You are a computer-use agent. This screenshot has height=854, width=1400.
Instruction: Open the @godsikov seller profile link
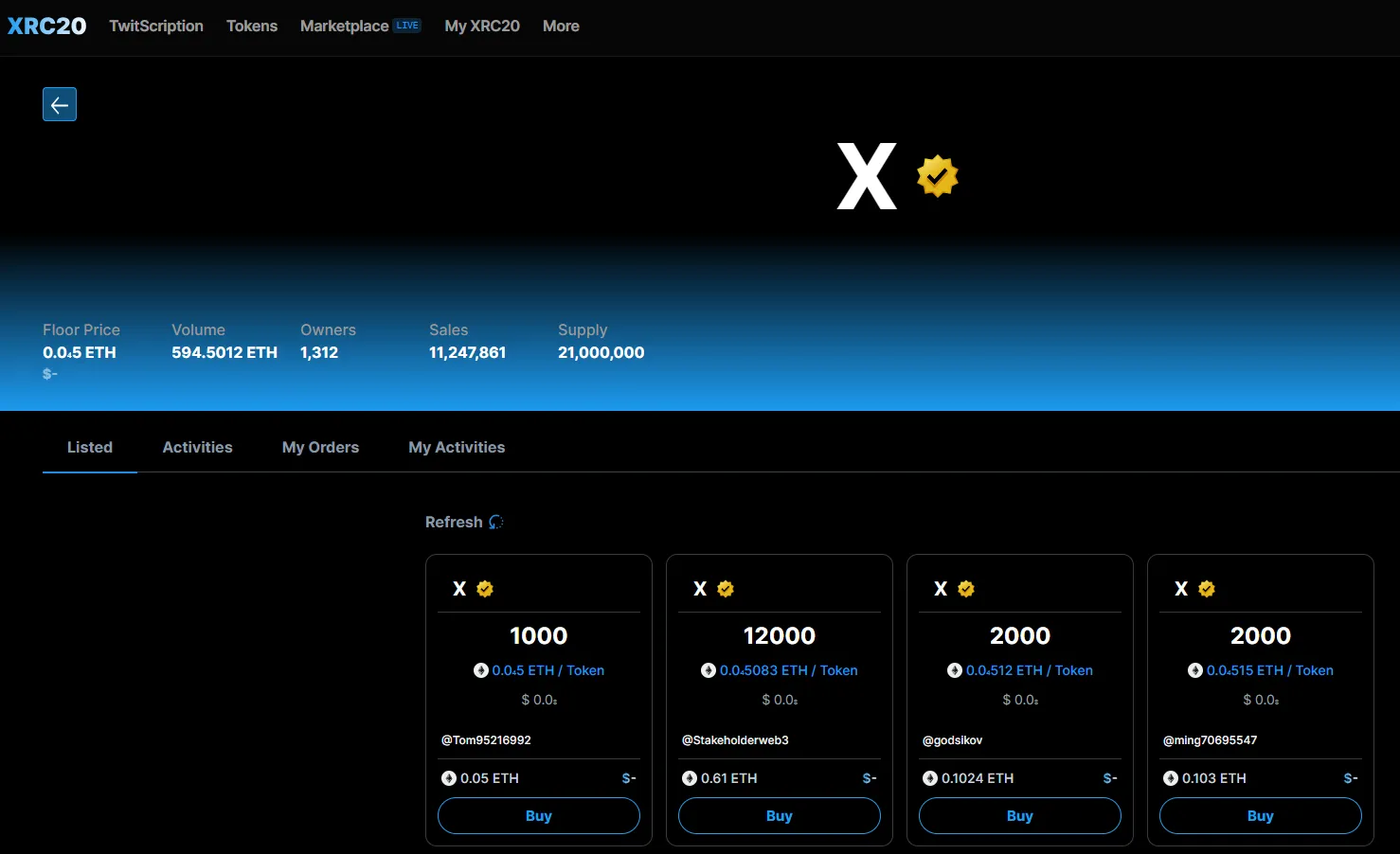click(x=952, y=740)
